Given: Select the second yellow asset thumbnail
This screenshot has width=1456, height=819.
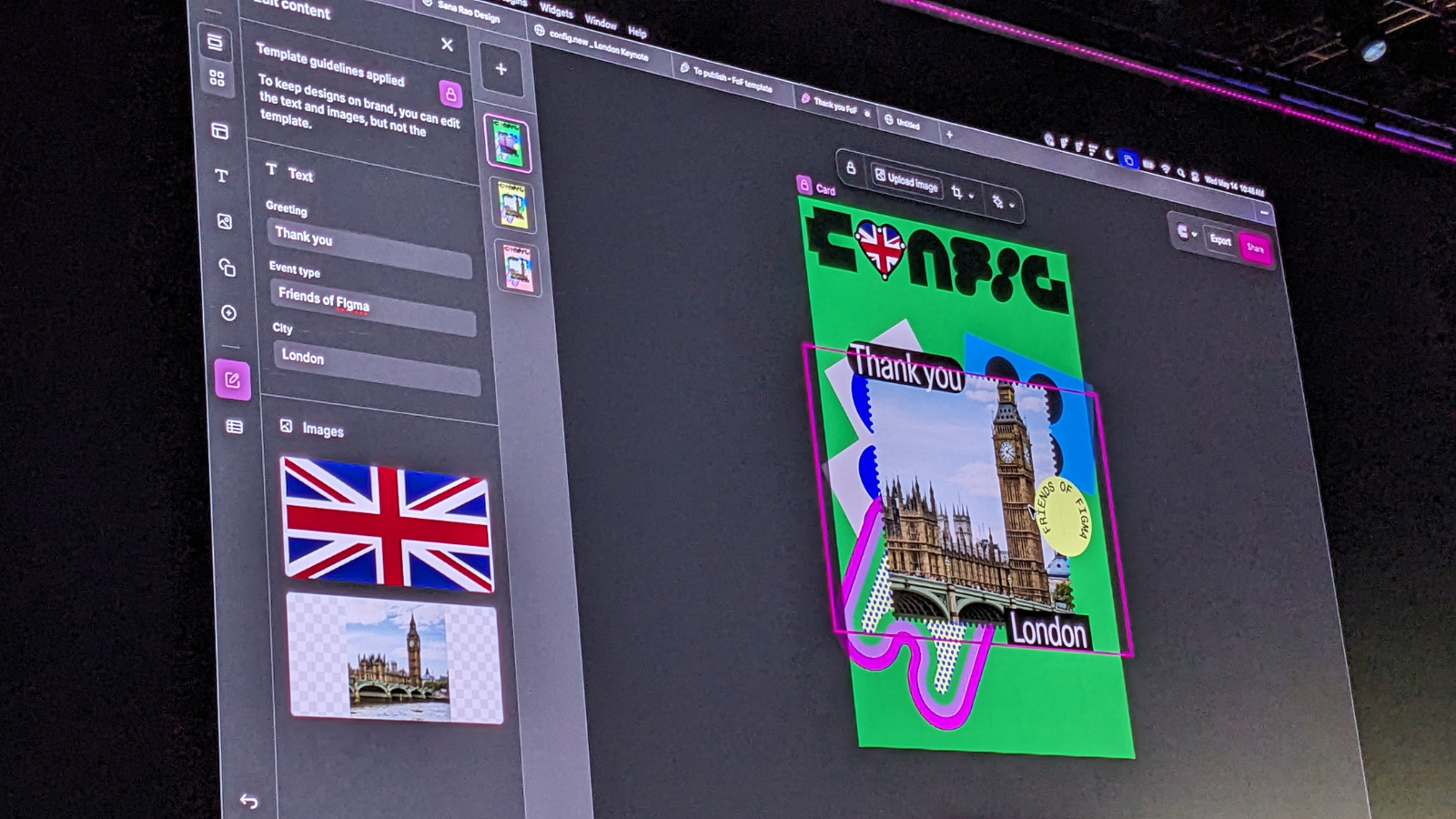Looking at the screenshot, I should tap(512, 205).
